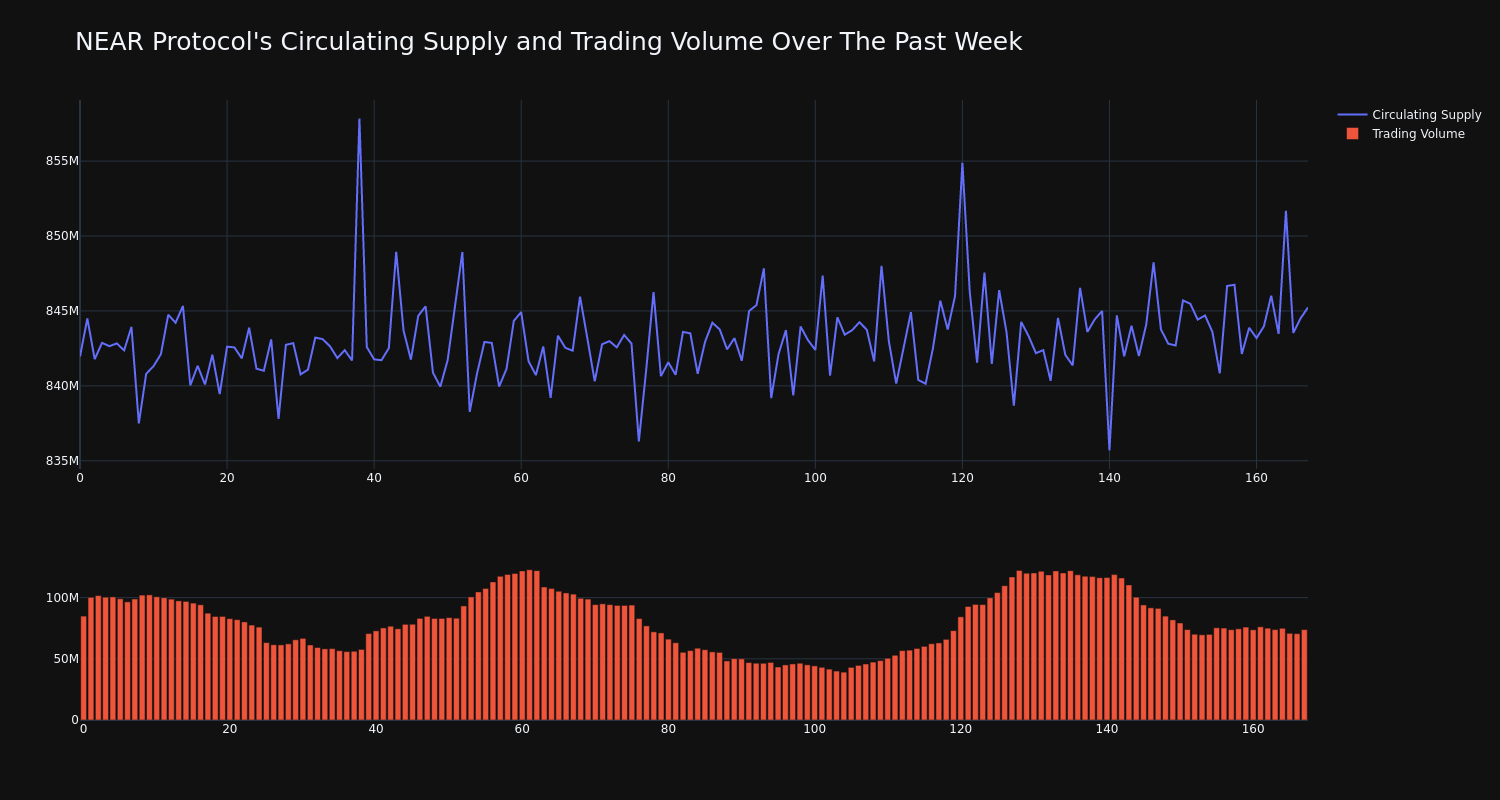Click the blue Circulating Supply legend line
The height and width of the screenshot is (800, 1500).
(x=1352, y=115)
